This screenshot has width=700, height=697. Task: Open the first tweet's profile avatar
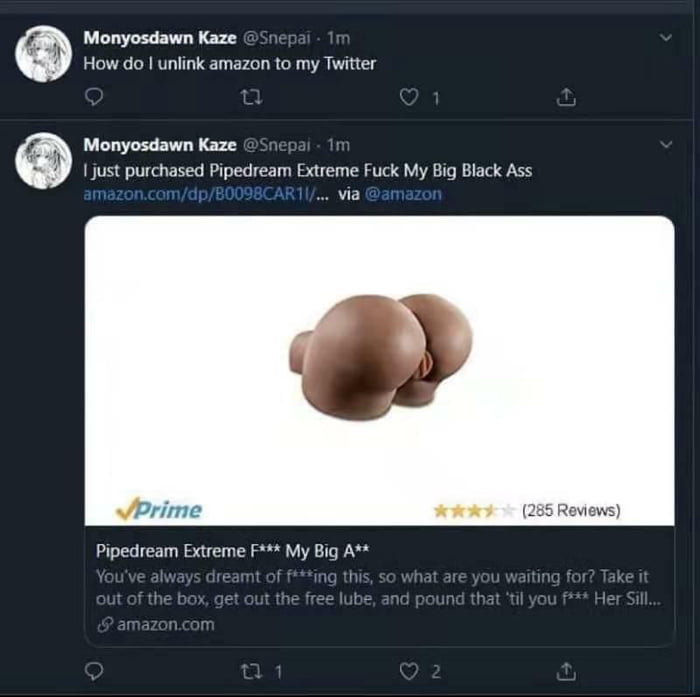[44, 55]
